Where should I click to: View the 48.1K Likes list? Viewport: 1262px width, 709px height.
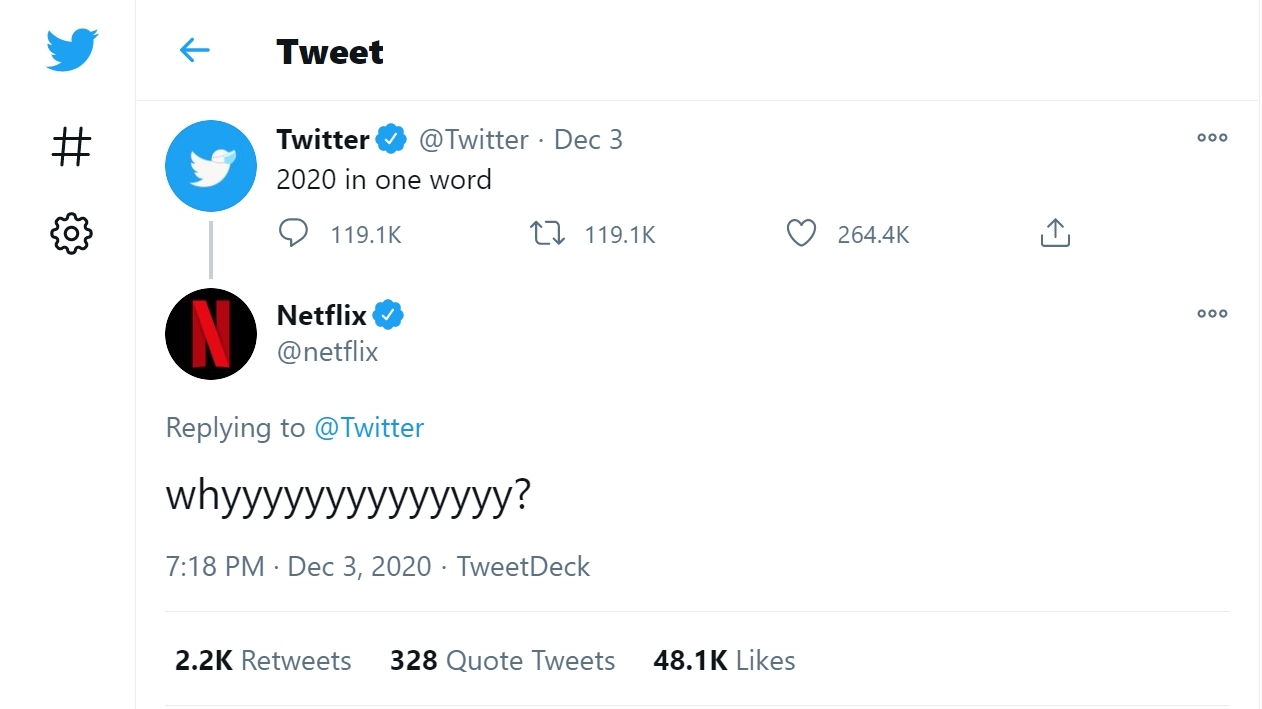pyautogui.click(x=724, y=661)
